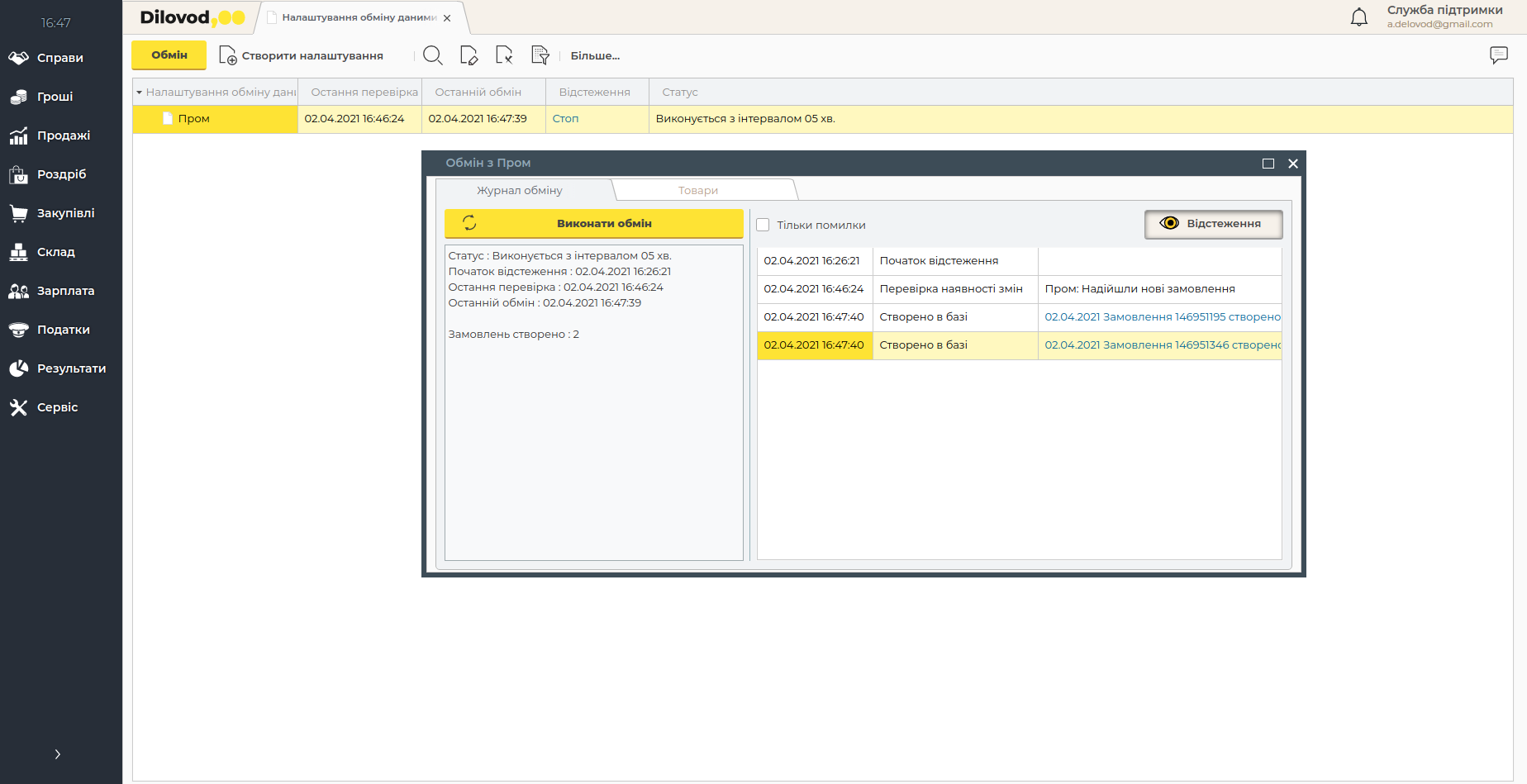Click Стоп to stop tracking Пром
The width and height of the screenshot is (1527, 784).
pyautogui.click(x=565, y=119)
